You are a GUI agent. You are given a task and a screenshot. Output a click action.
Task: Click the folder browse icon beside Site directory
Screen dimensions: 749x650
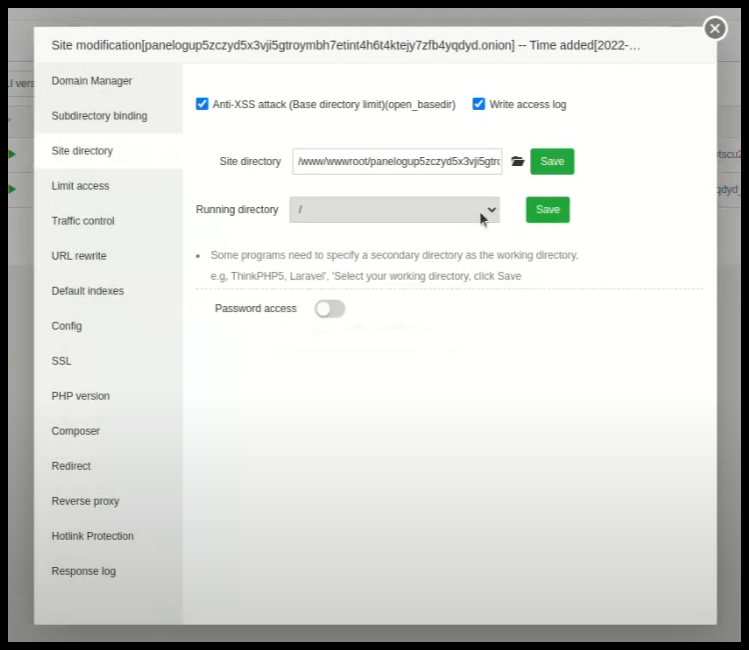click(x=517, y=161)
